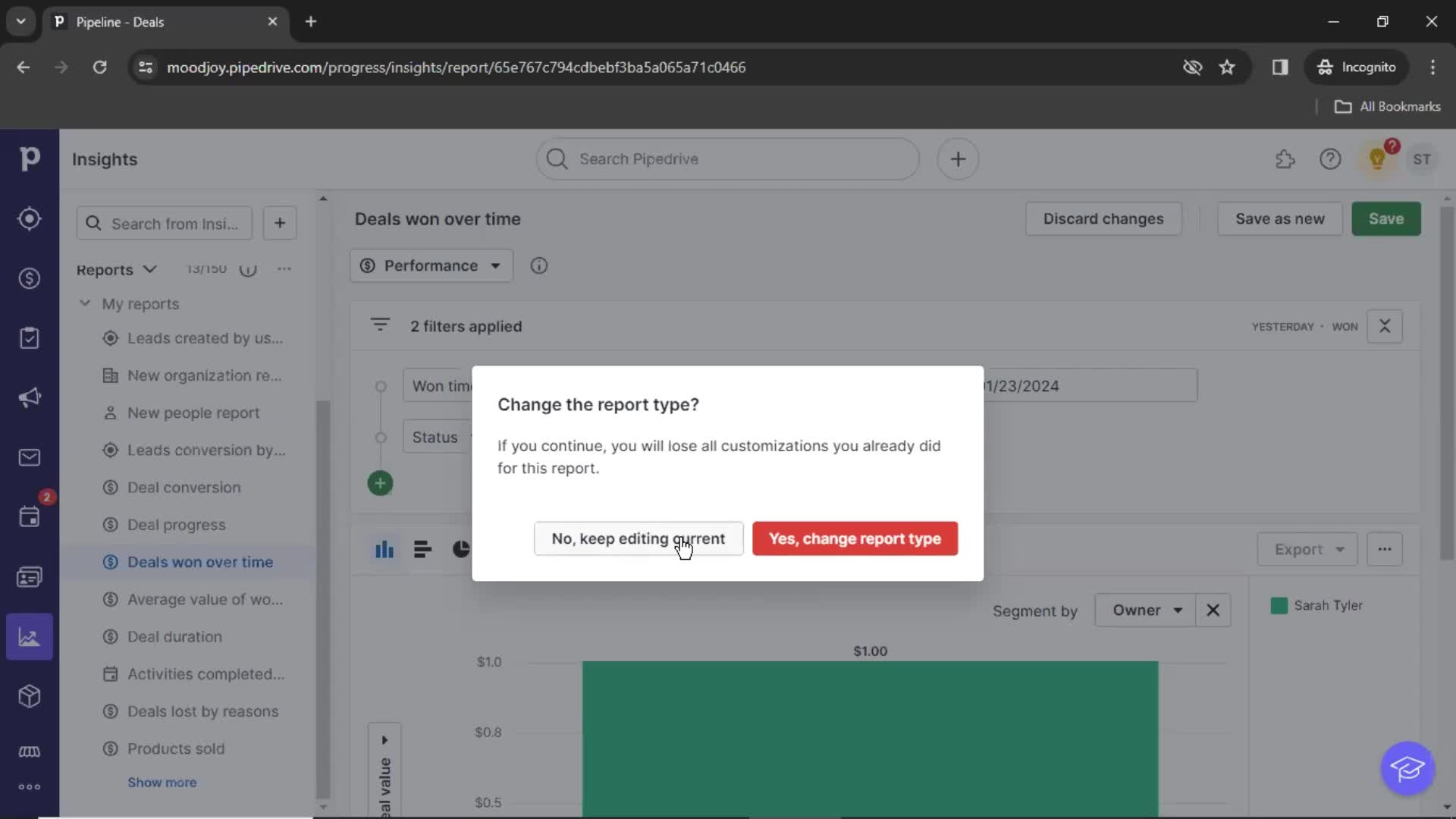Expand the Performance report type dropdown

(430, 265)
